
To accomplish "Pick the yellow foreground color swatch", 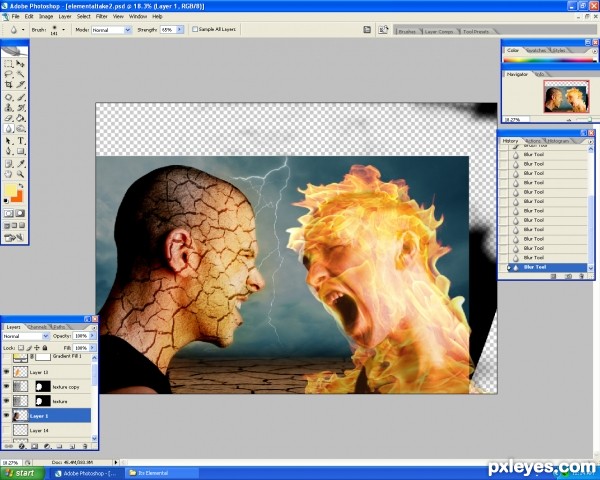I will [10, 190].
